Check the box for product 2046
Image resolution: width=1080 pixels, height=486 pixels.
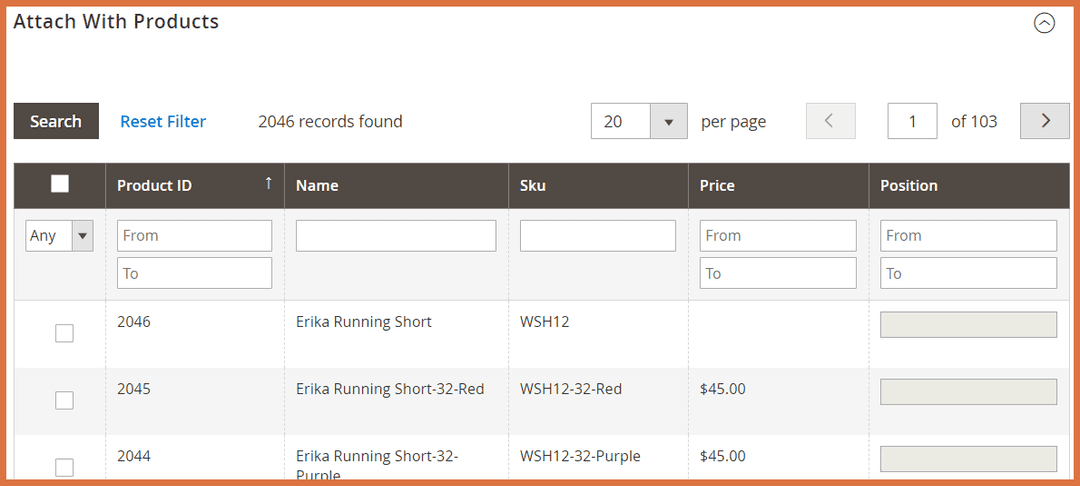pos(64,333)
